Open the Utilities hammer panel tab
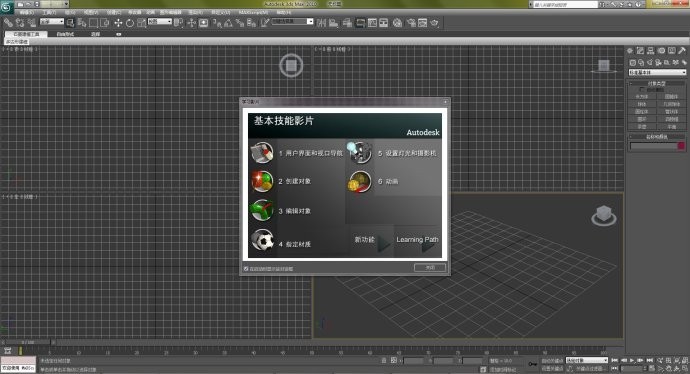This screenshot has height=374, width=690. 682,51
